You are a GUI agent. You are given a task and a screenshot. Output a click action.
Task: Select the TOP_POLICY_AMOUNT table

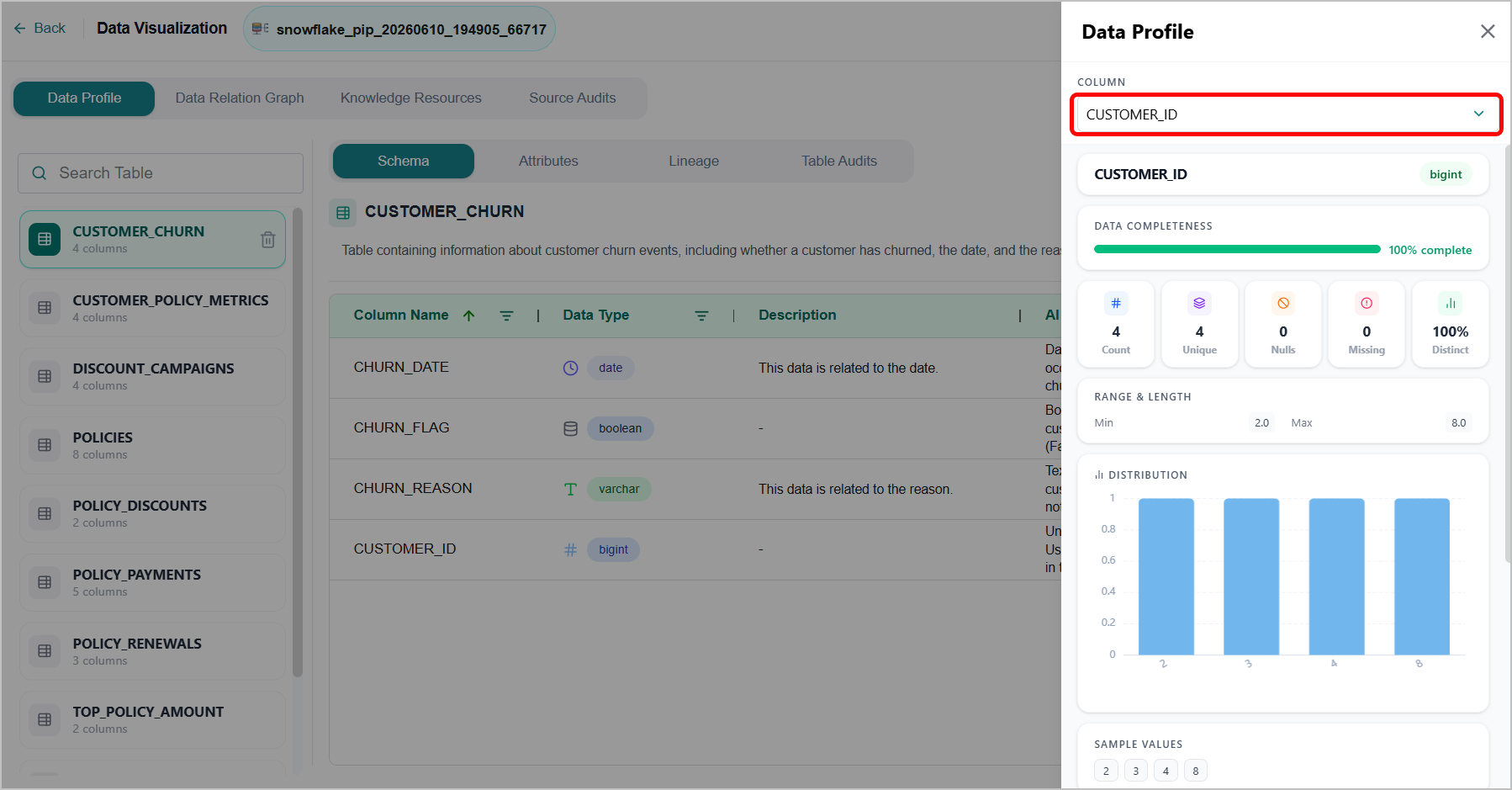coord(152,719)
